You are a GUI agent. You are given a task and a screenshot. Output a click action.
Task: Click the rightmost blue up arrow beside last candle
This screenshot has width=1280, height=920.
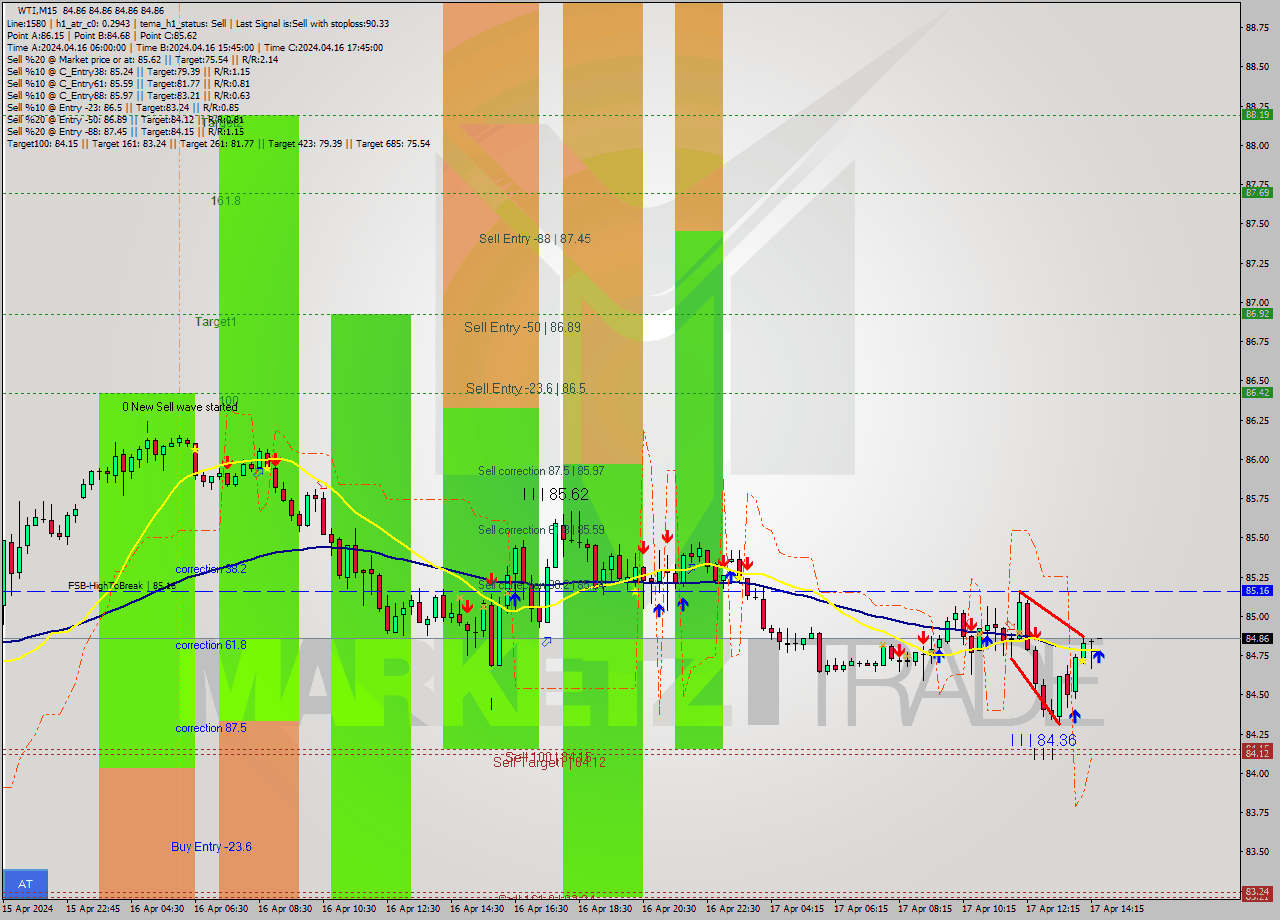1098,657
